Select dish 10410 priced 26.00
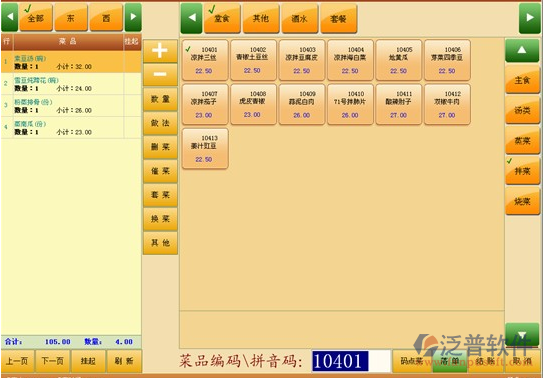 point(350,104)
